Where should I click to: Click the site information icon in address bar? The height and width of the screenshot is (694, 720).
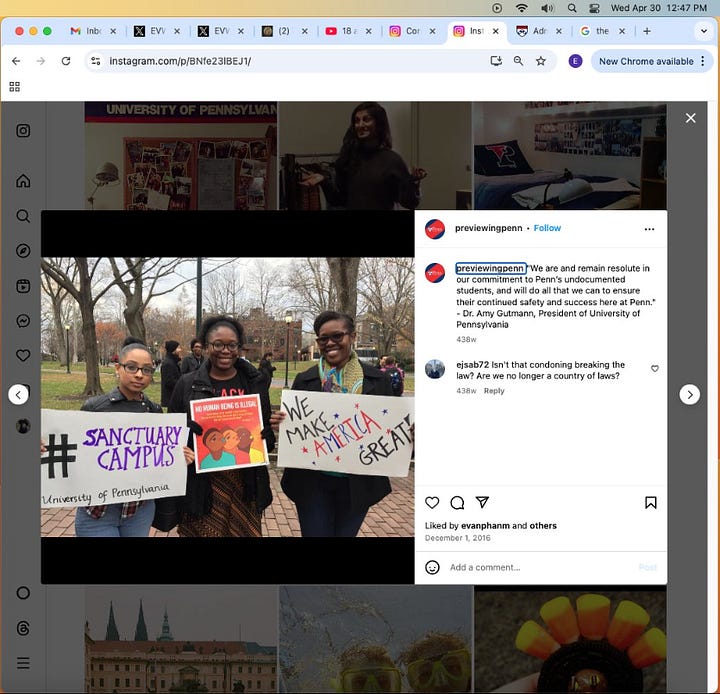(96, 61)
